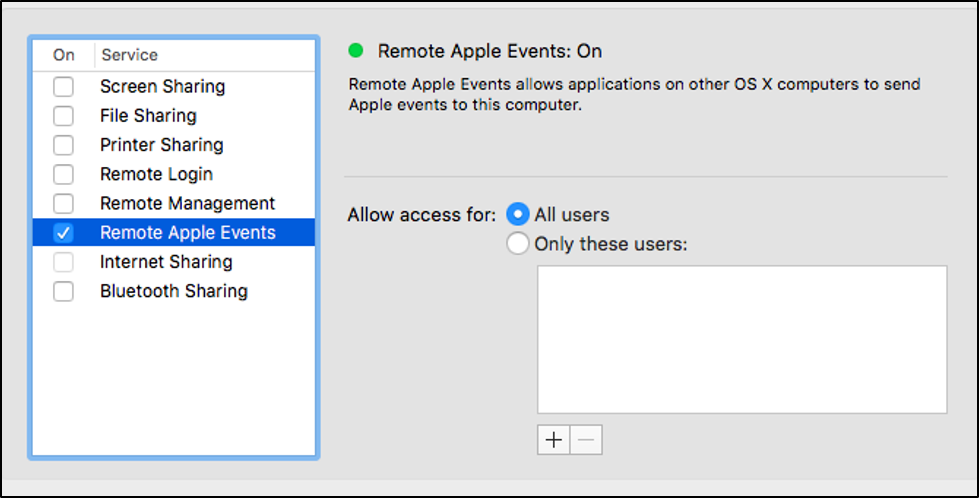979x498 pixels.
Task: Select the Screen Sharing service row
Action: tap(174, 86)
